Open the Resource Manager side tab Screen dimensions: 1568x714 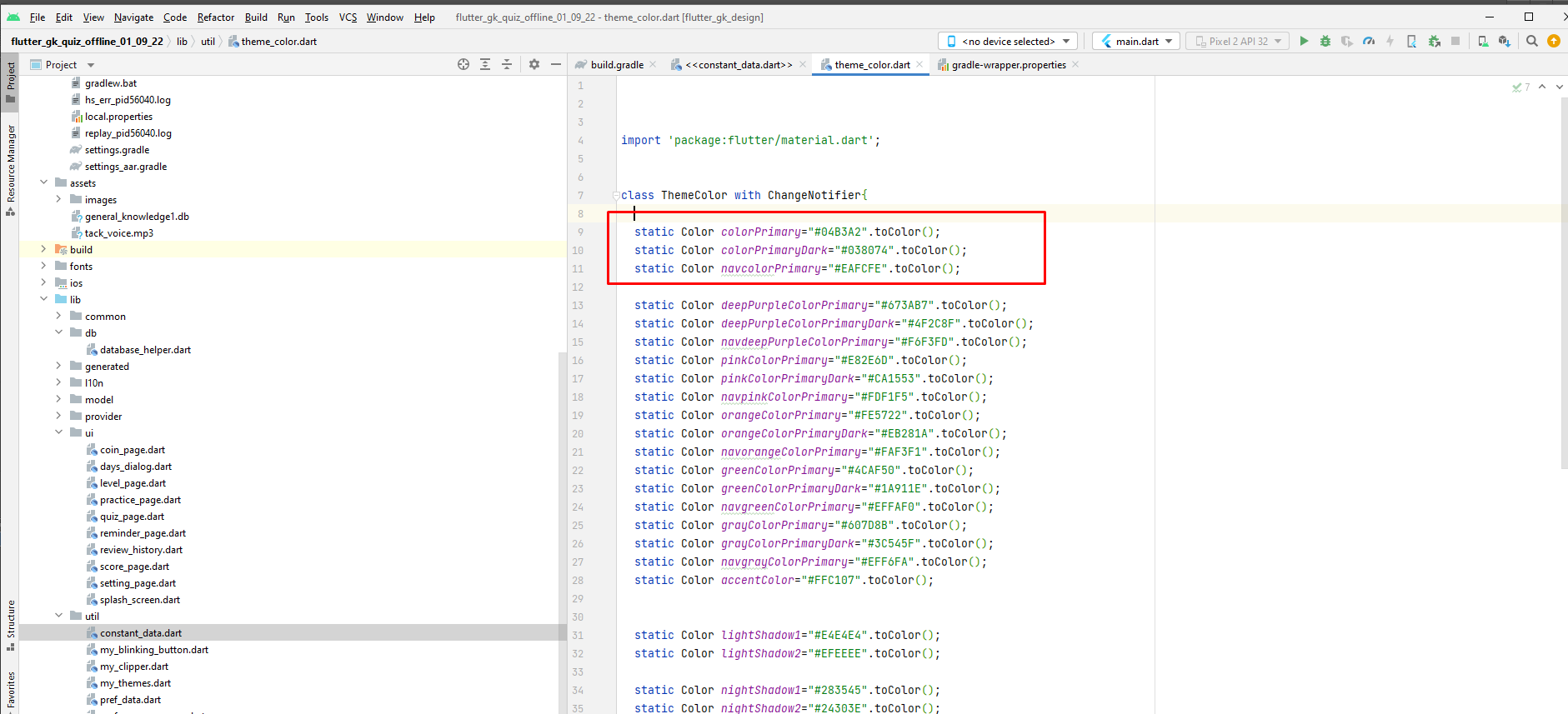(10, 171)
